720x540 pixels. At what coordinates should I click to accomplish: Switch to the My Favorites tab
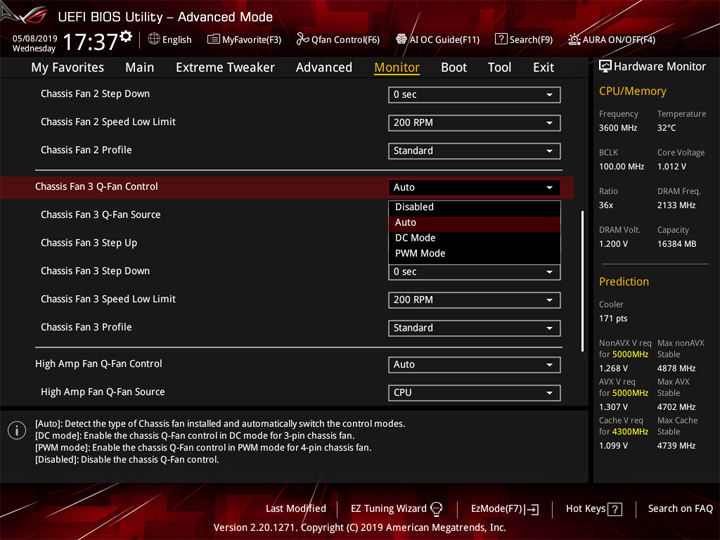(x=68, y=68)
